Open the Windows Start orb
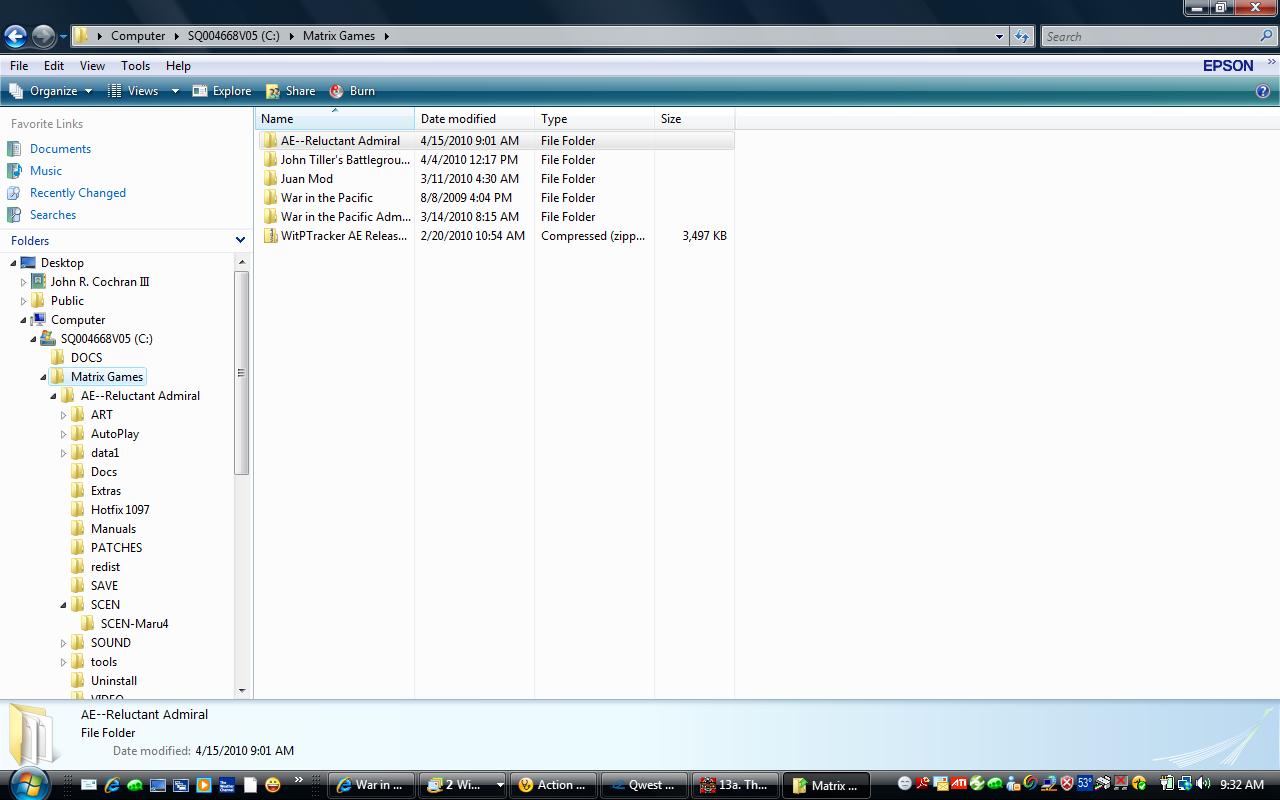Viewport: 1280px width, 800px height. (x=28, y=783)
